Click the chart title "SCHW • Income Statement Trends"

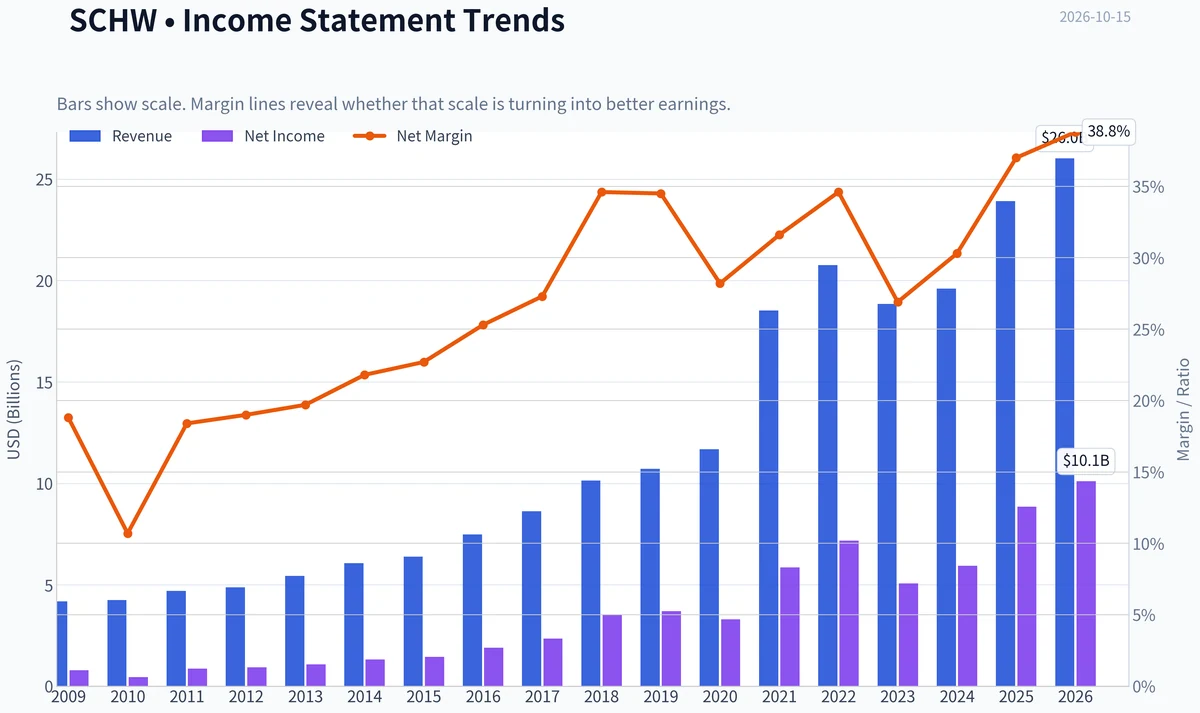pyautogui.click(x=317, y=19)
